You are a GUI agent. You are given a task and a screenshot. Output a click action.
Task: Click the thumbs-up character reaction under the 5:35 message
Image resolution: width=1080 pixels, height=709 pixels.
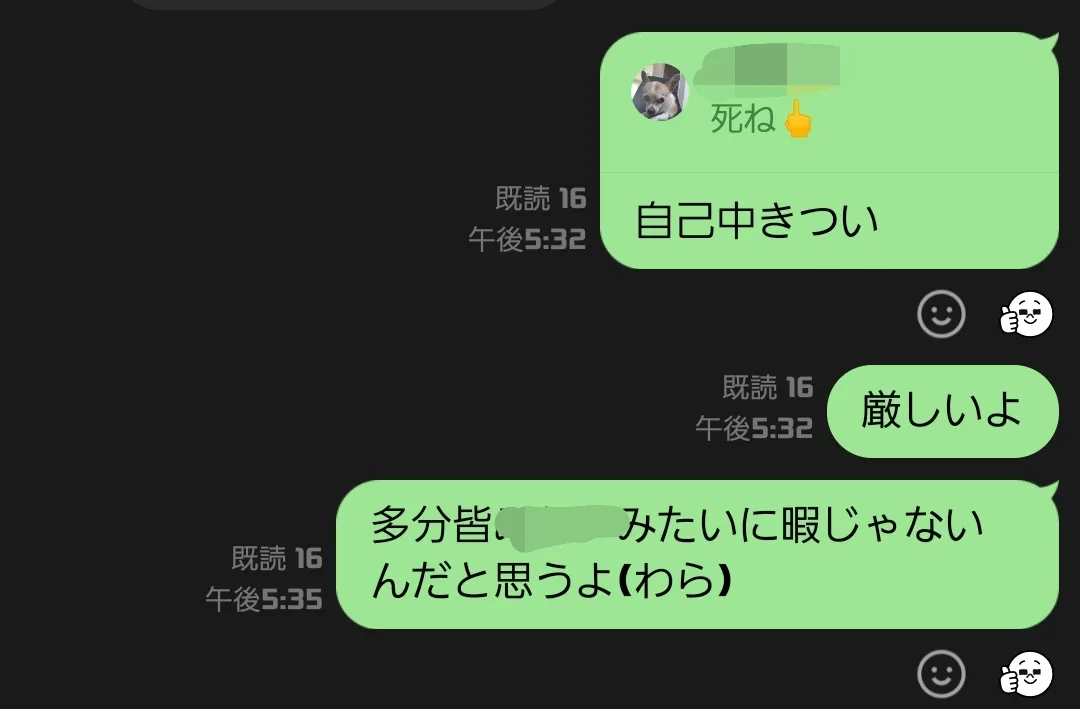1026,674
